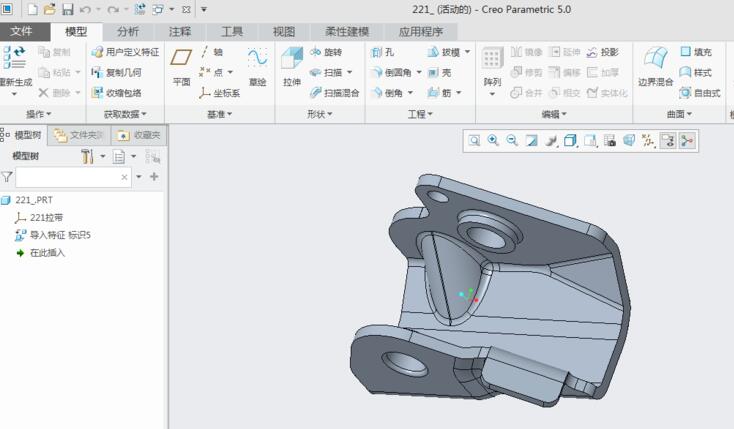
Task: Start the 筋 rib tool
Action: pyautogui.click(x=439, y=93)
